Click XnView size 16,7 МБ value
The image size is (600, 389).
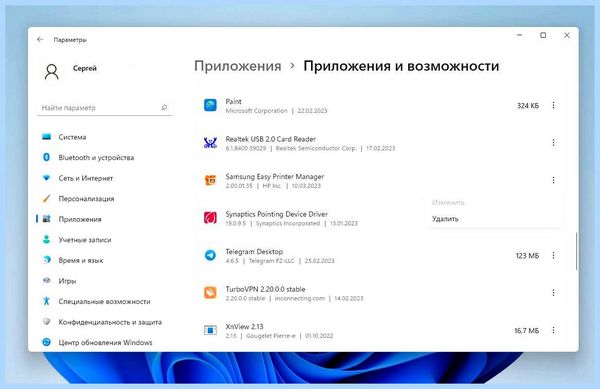coord(527,330)
